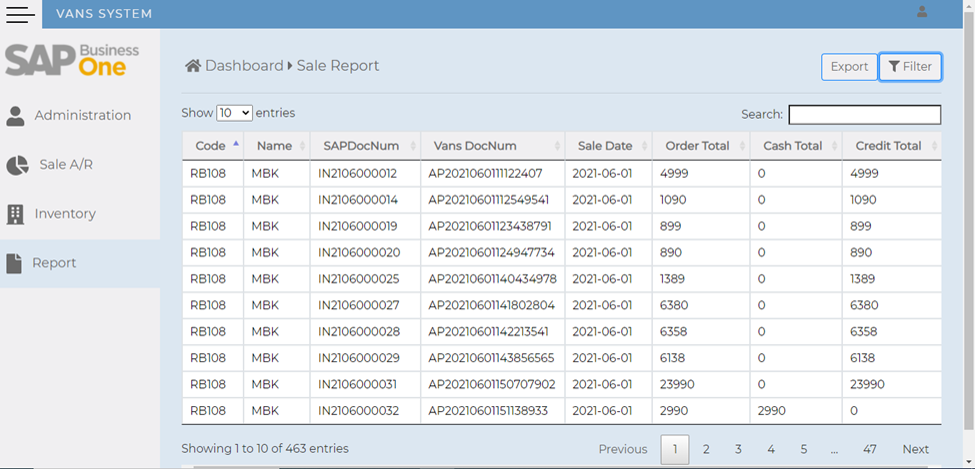
Task: Sort table by Credit Total column
Action: [892, 146]
